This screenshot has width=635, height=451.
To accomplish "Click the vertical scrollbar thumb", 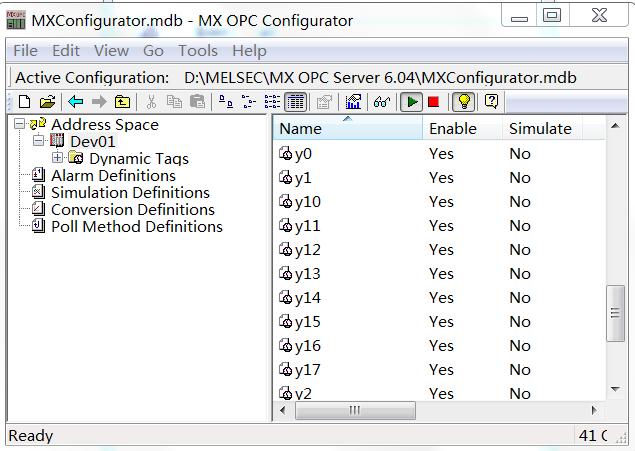I will [615, 313].
